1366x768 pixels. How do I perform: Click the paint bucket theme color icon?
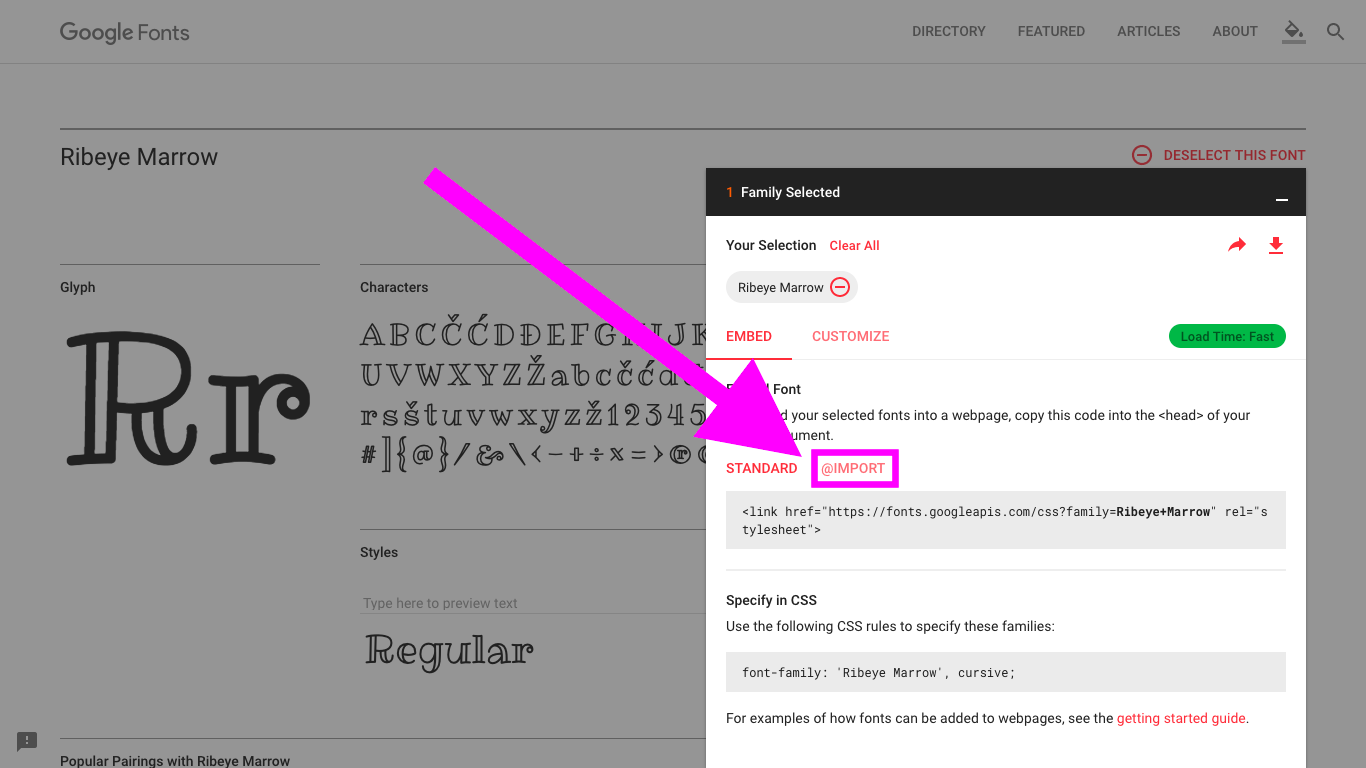pos(1294,31)
